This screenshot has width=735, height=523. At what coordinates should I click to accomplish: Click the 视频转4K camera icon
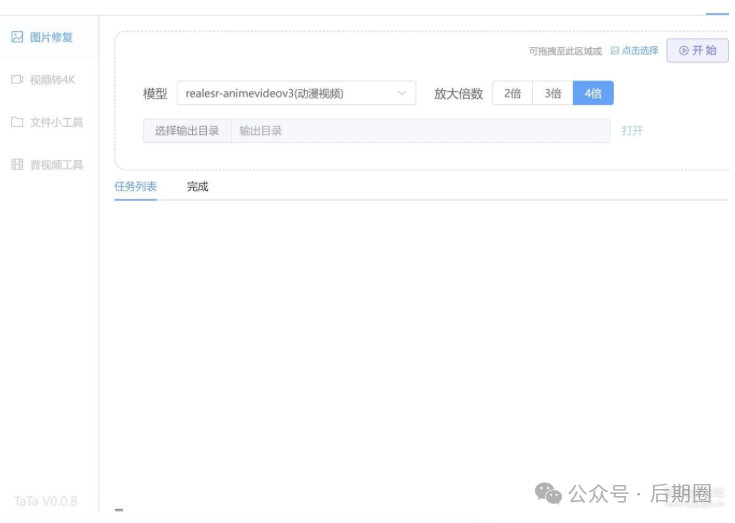coord(17,80)
